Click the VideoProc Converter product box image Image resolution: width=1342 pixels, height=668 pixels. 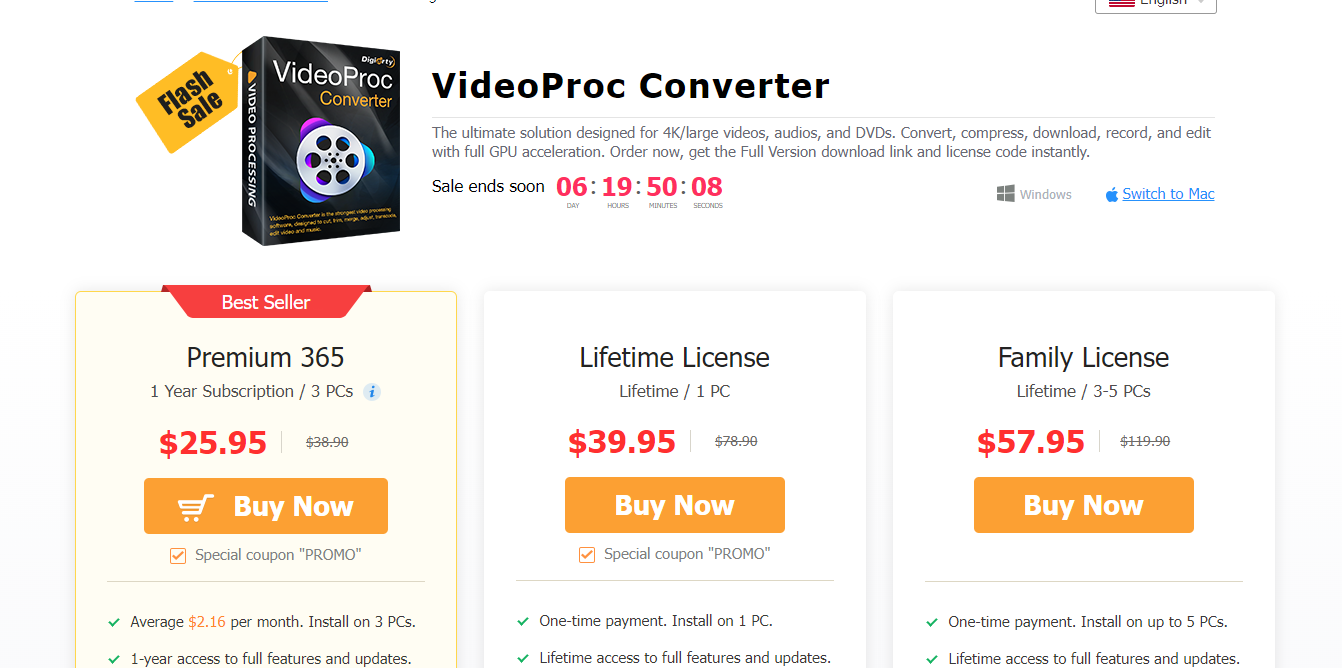click(320, 140)
